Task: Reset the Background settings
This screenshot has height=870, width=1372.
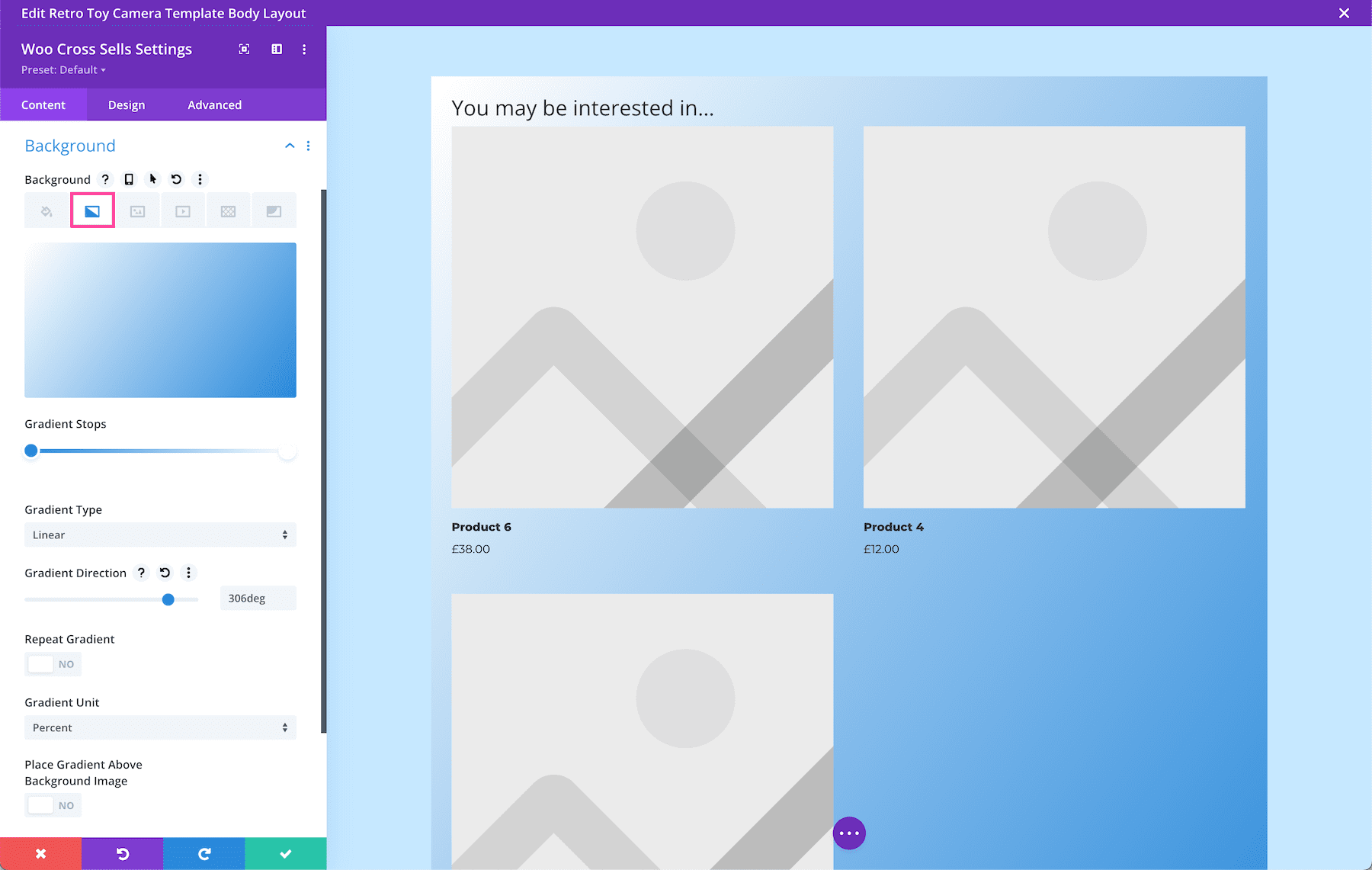Action: [x=176, y=179]
